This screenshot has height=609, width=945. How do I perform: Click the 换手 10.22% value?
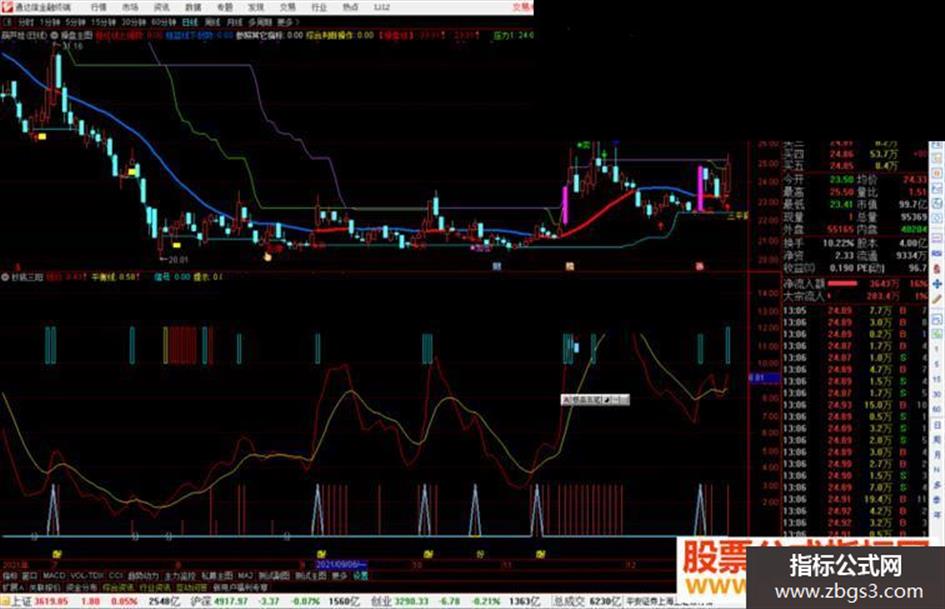(x=840, y=243)
